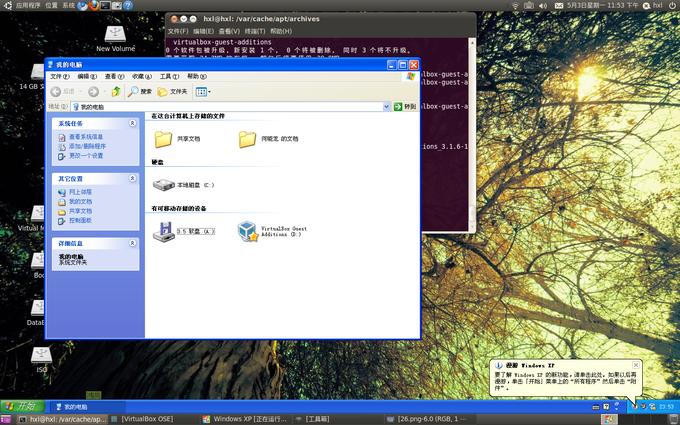Open the Views dropdown in explorer toolbar
This screenshot has height=425, width=680.
click(x=203, y=92)
